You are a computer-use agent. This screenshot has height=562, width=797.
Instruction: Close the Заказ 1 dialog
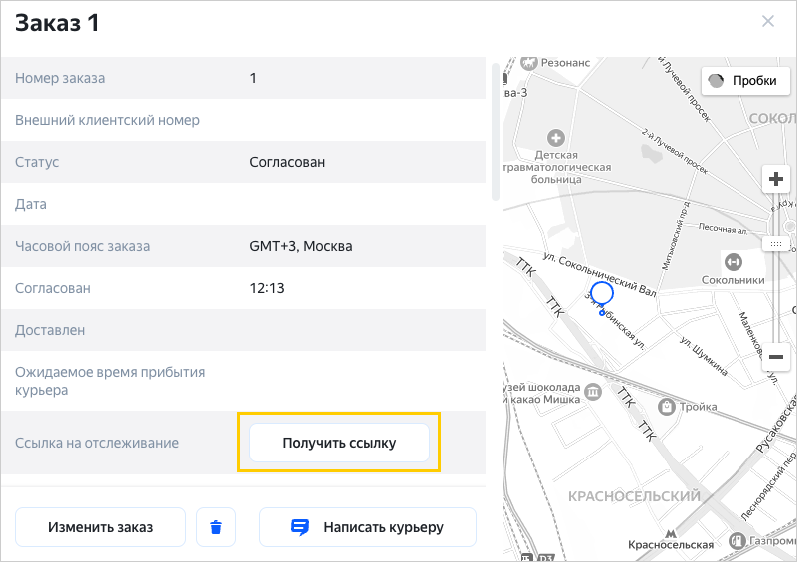click(x=768, y=21)
